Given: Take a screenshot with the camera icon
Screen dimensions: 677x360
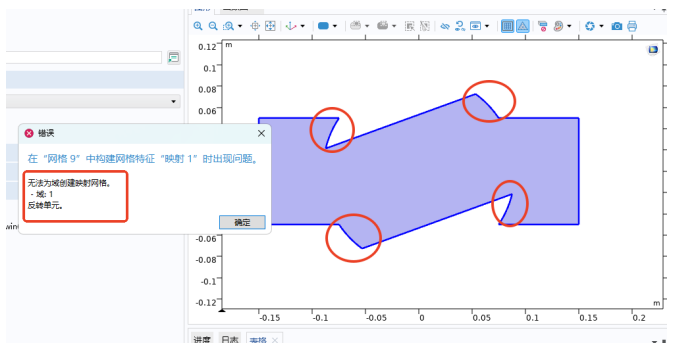Looking at the screenshot, I should pos(617,26).
